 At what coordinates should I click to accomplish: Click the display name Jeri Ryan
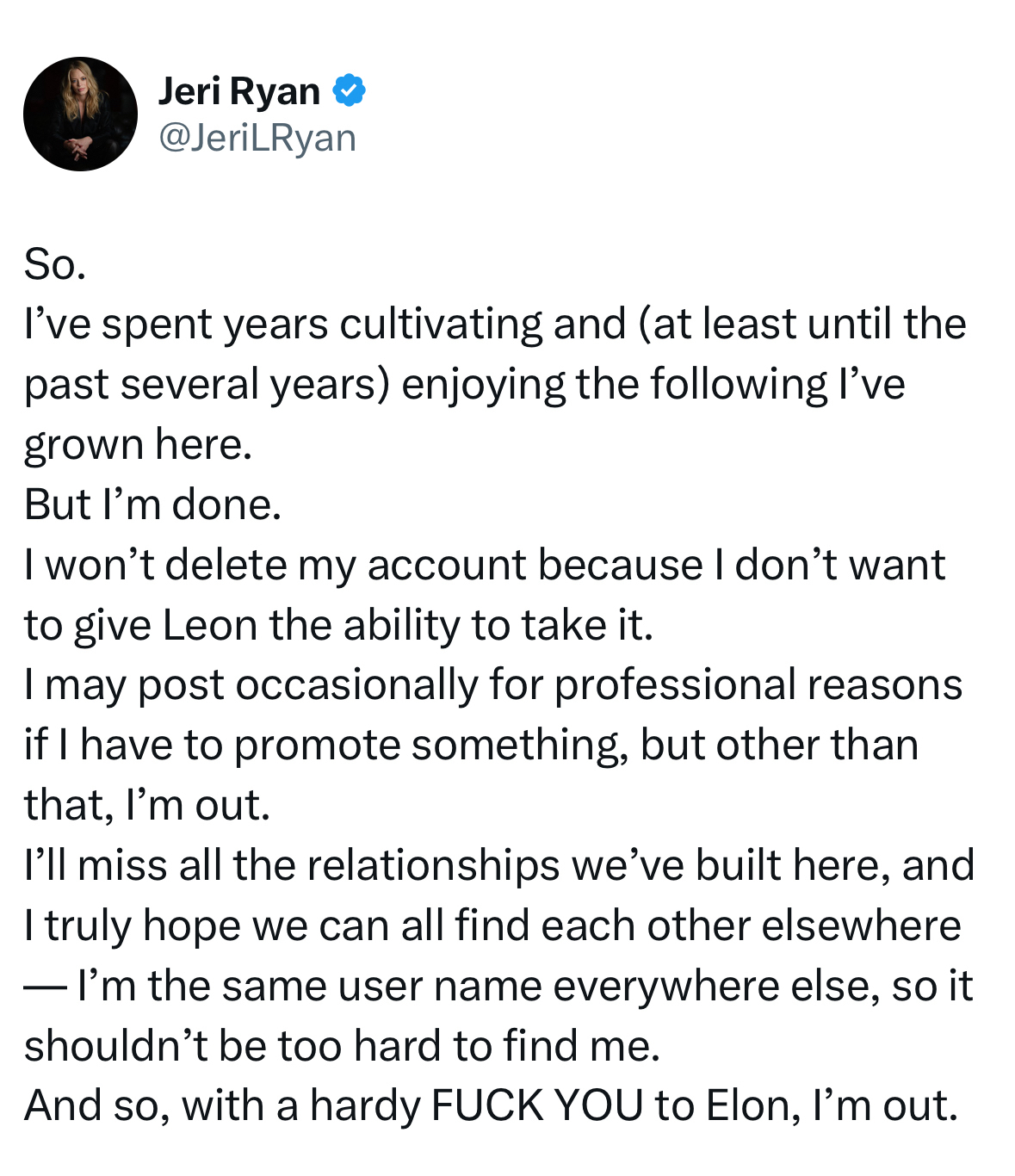[238, 91]
